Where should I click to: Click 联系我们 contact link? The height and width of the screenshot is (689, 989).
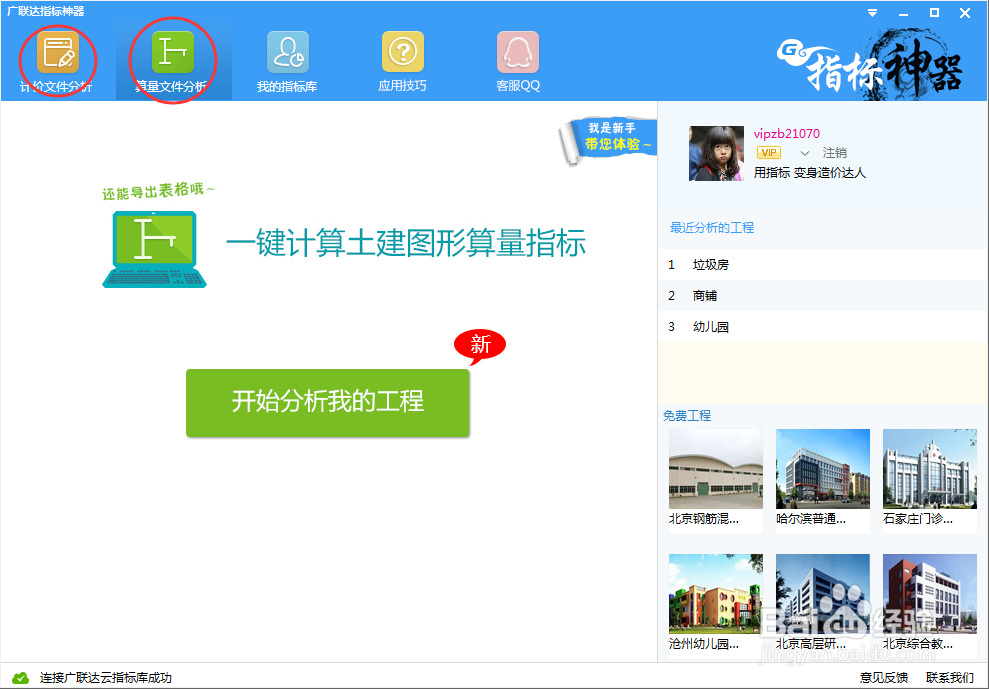(950, 678)
